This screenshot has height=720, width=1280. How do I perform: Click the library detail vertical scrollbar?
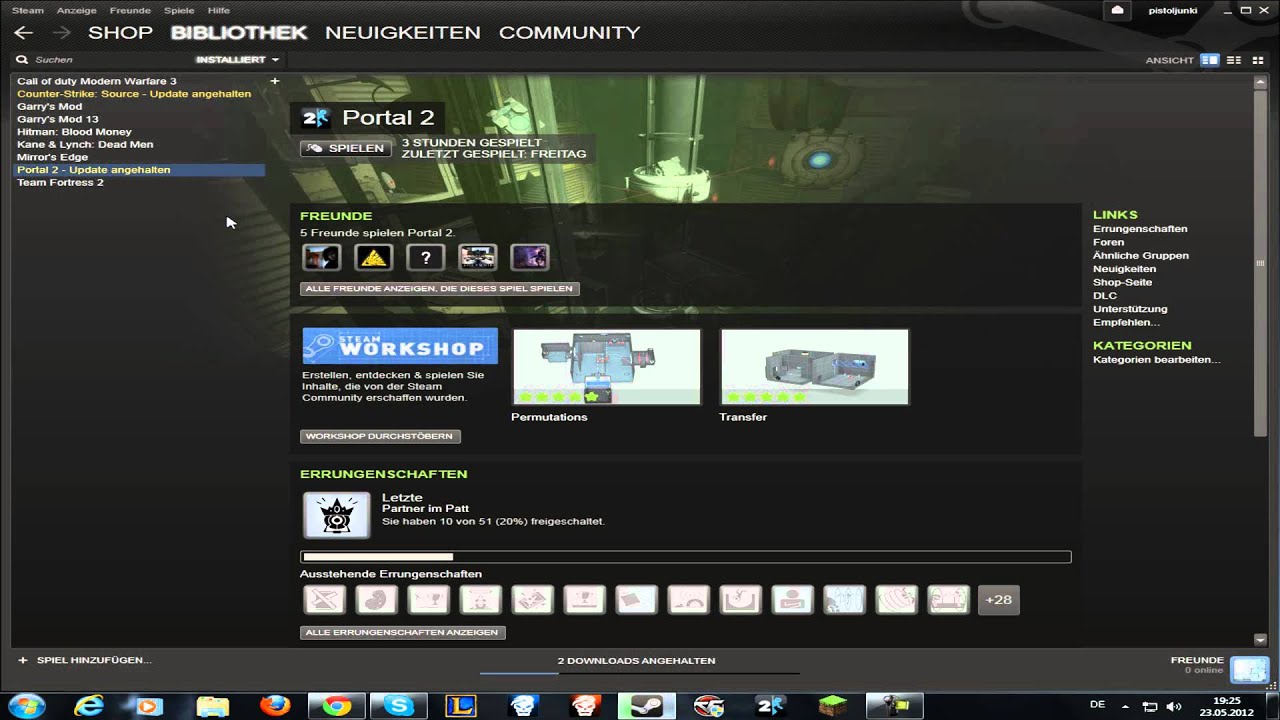pos(1260,262)
